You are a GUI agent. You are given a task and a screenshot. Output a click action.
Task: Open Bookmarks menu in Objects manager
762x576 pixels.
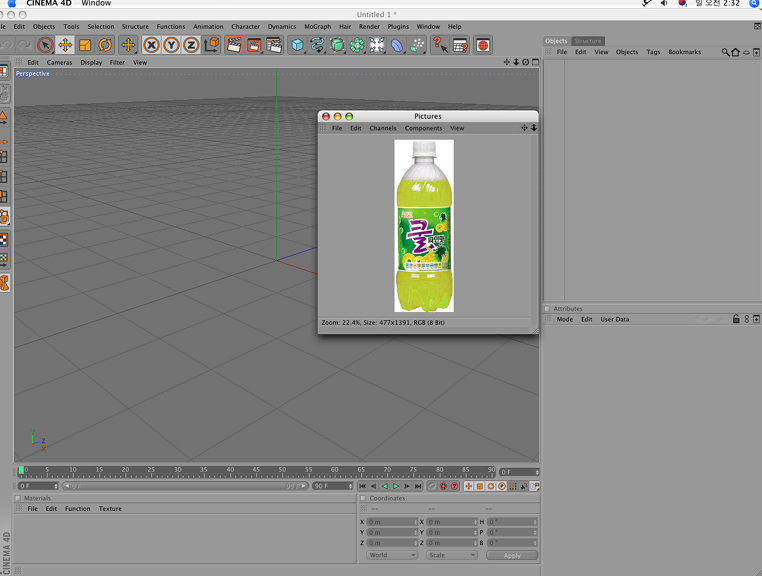(684, 52)
